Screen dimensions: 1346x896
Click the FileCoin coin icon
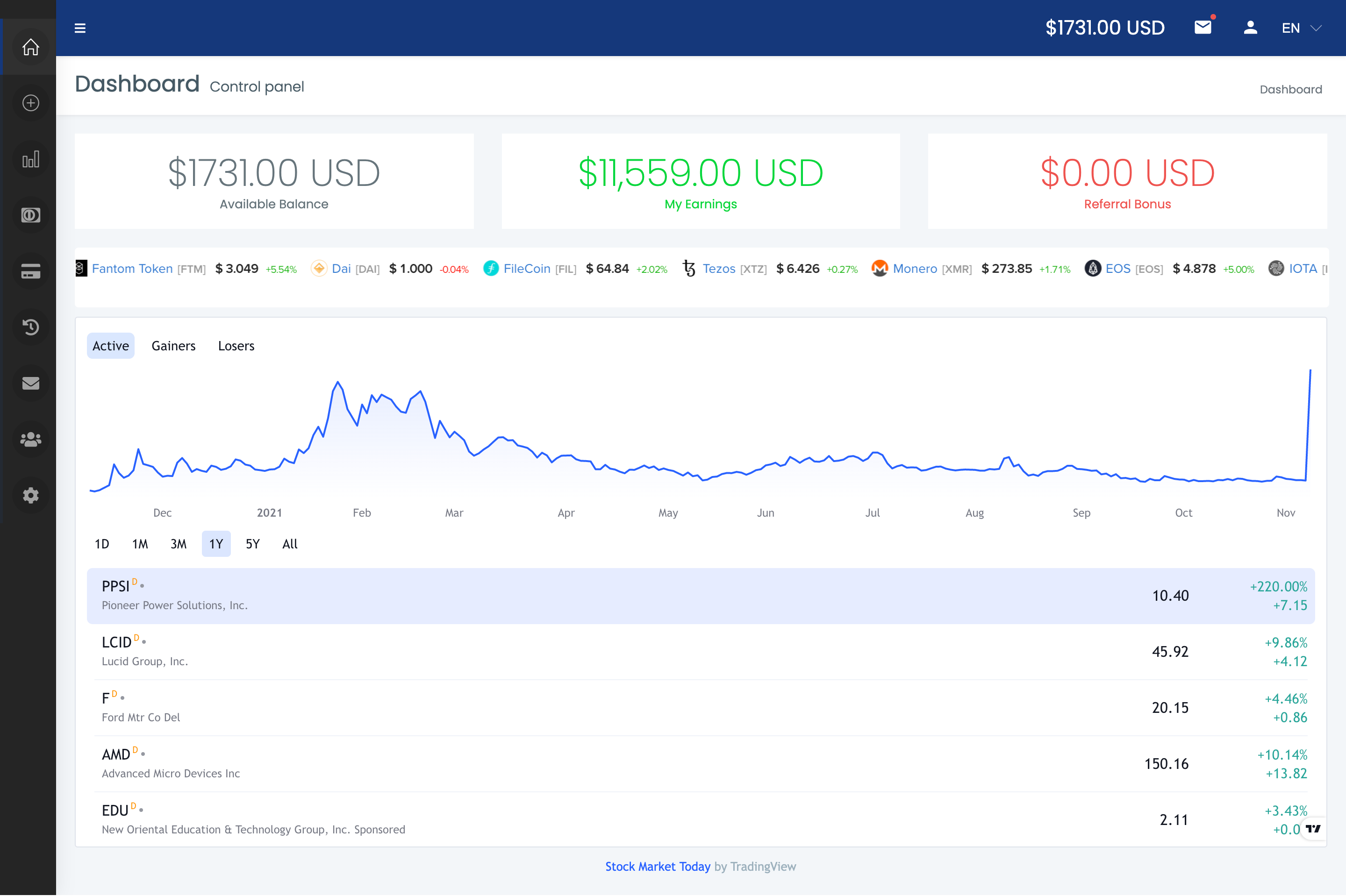click(491, 269)
